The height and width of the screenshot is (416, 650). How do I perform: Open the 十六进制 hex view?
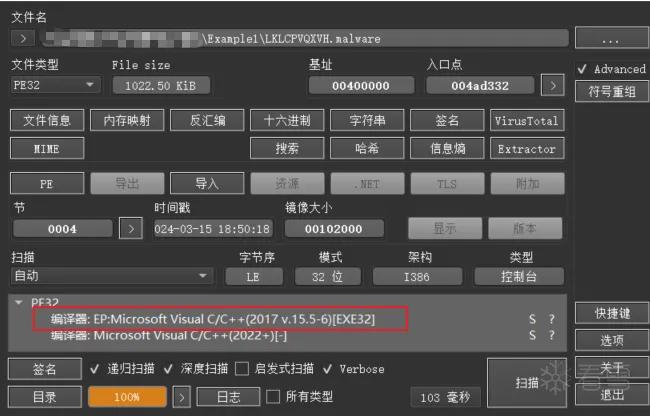287,121
